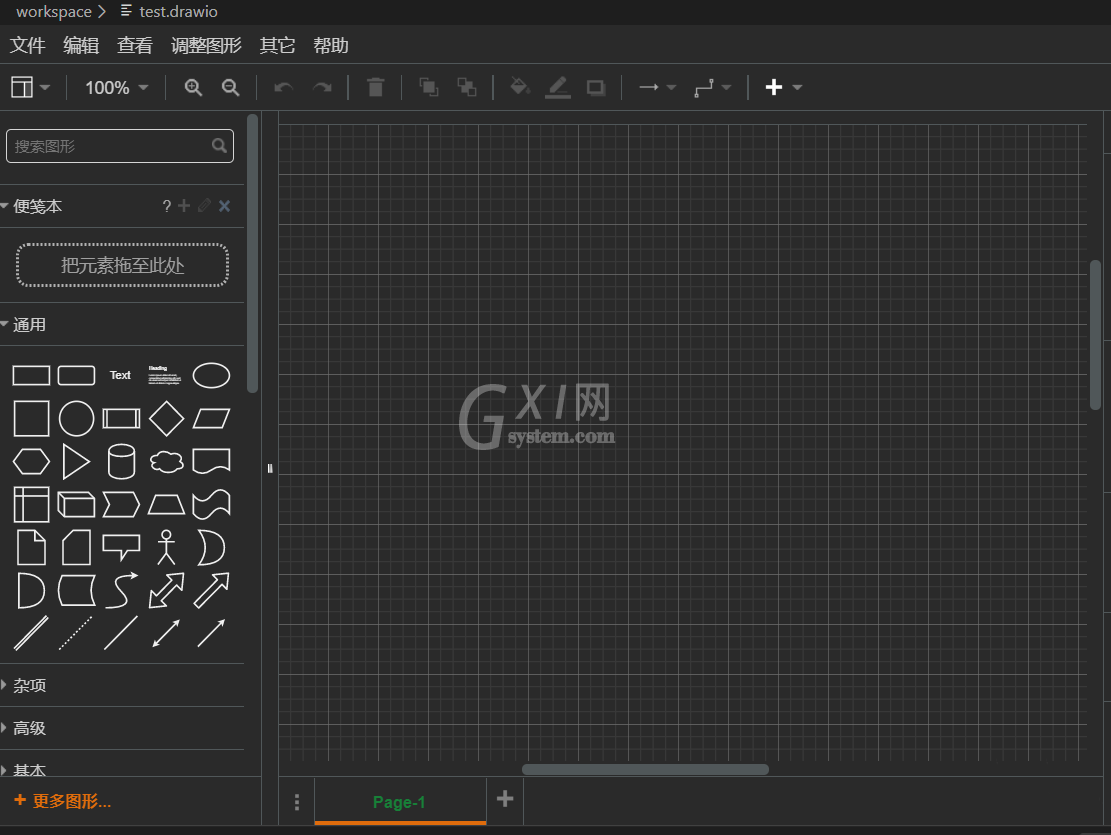Open the 编辑 menu
Image resolution: width=1111 pixels, height=835 pixels.
click(x=81, y=45)
